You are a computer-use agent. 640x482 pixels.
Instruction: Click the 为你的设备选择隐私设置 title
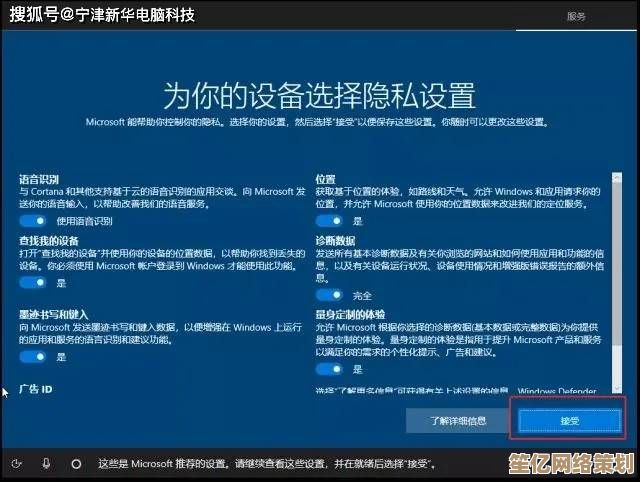pyautogui.click(x=320, y=96)
